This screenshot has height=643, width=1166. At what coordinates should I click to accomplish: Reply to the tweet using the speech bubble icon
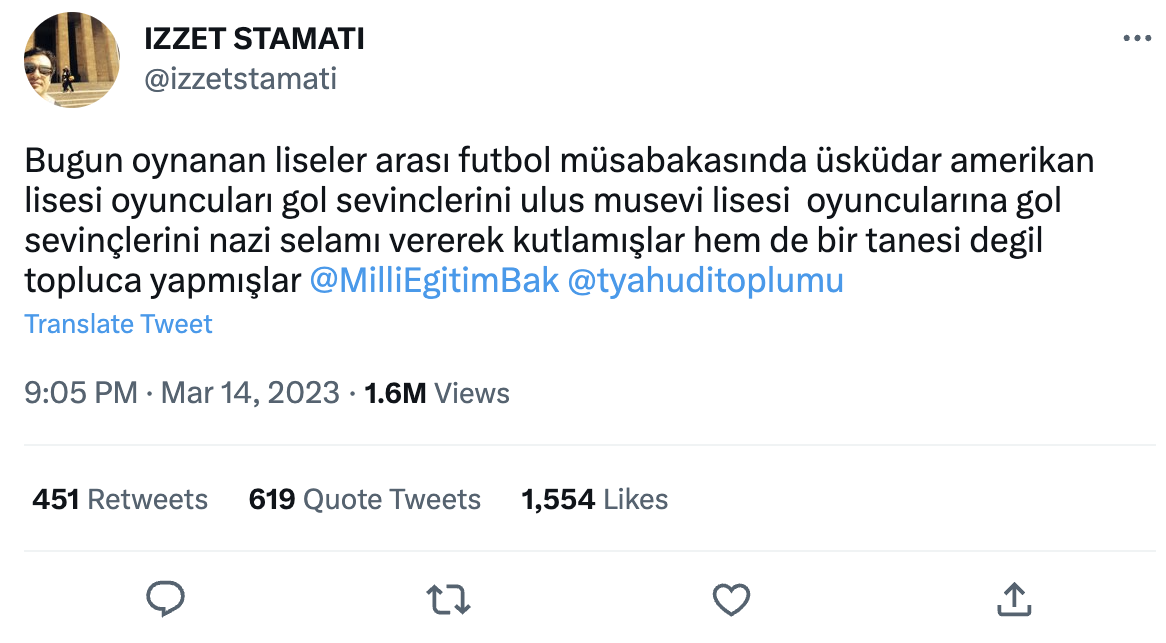tap(166, 597)
